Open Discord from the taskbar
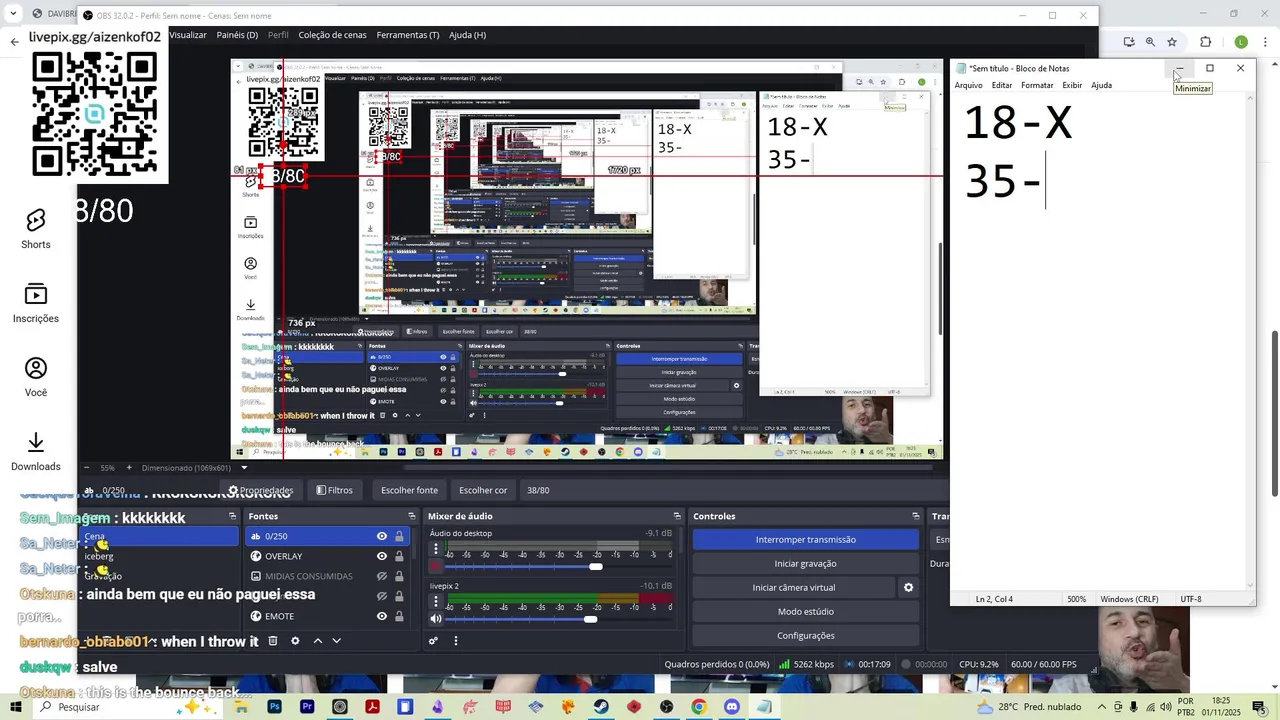1280x720 pixels. (732, 707)
